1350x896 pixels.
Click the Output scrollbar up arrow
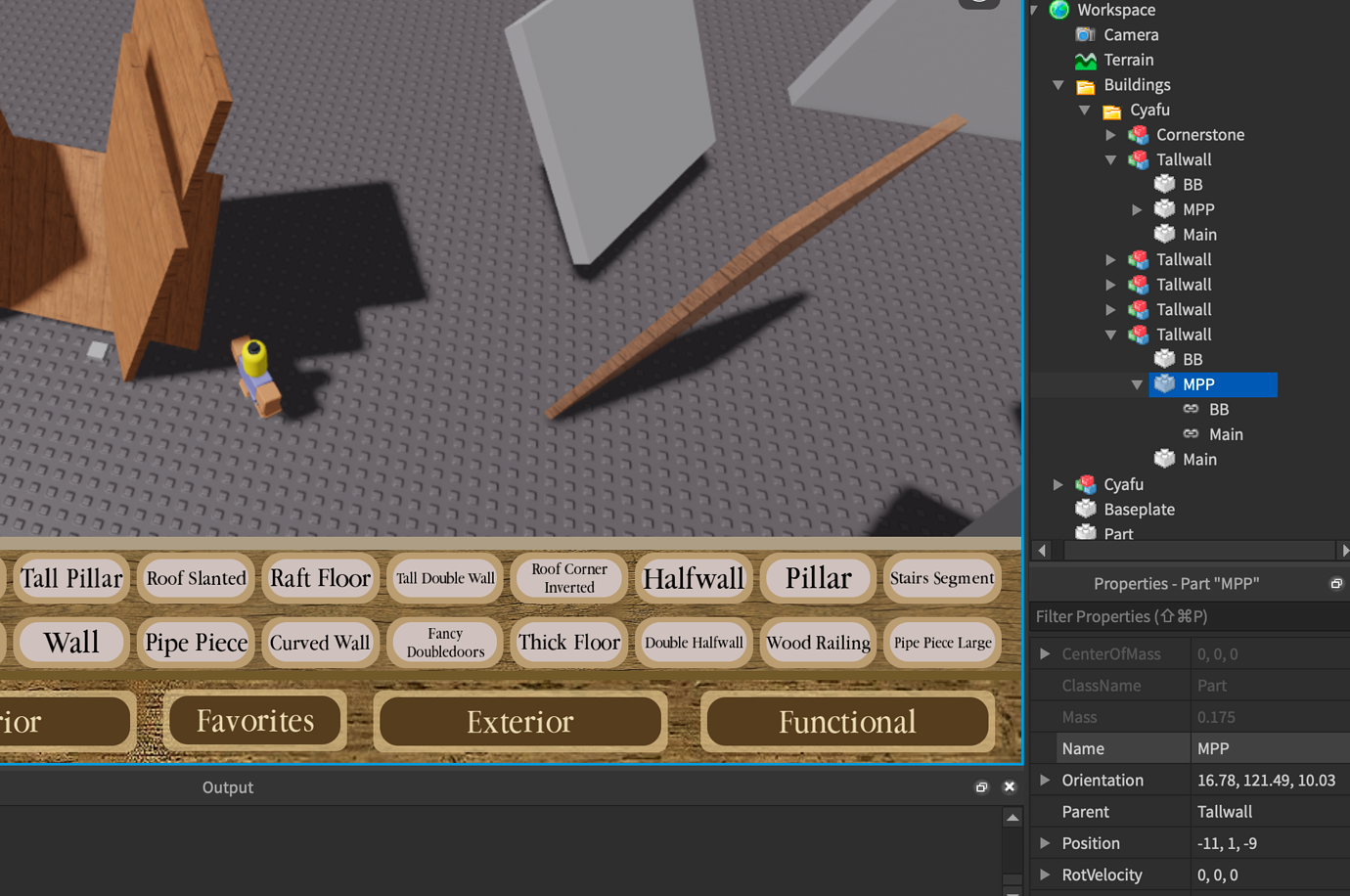click(1012, 817)
